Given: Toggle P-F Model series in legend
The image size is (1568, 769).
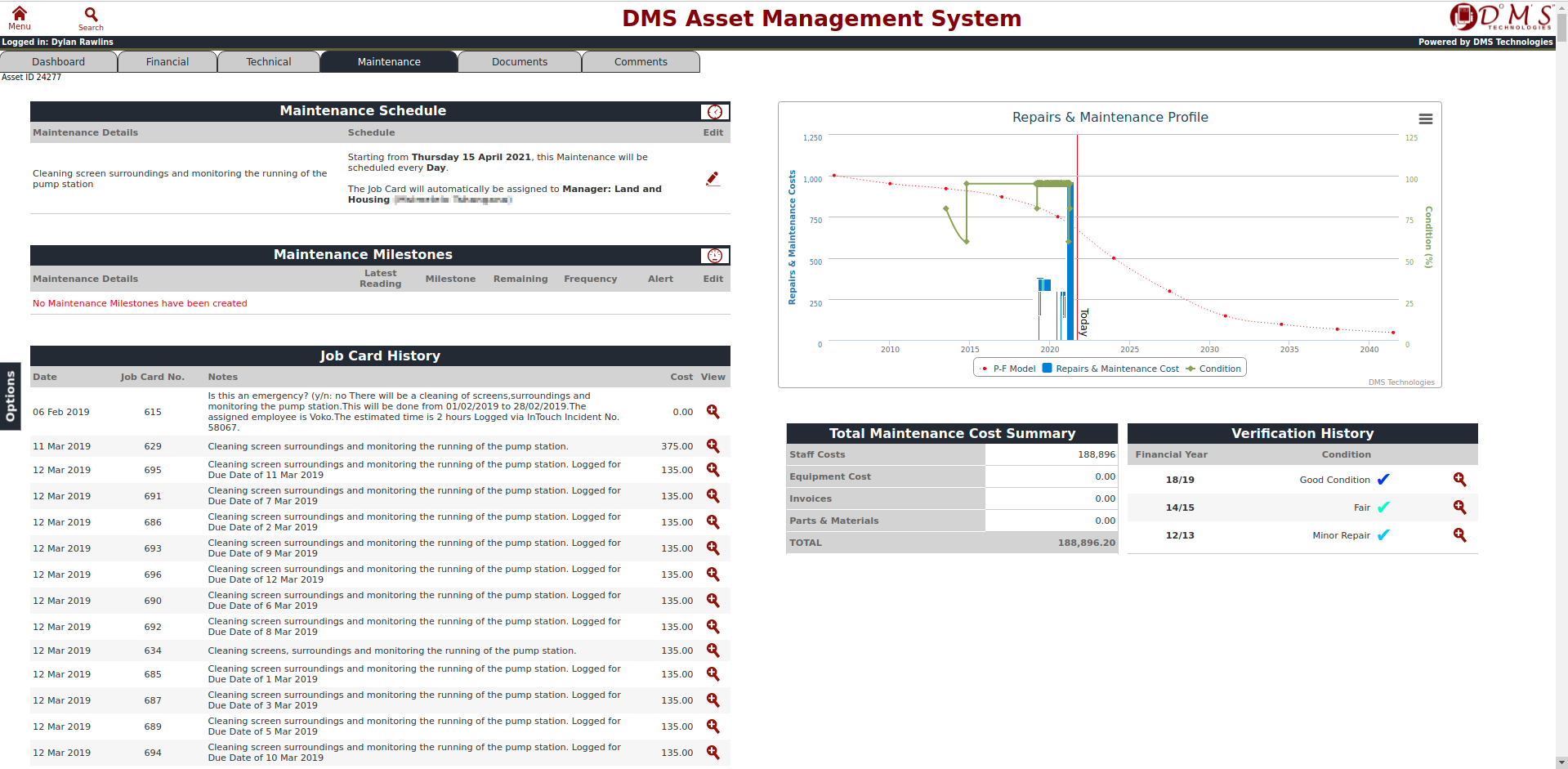Looking at the screenshot, I should (x=1008, y=369).
